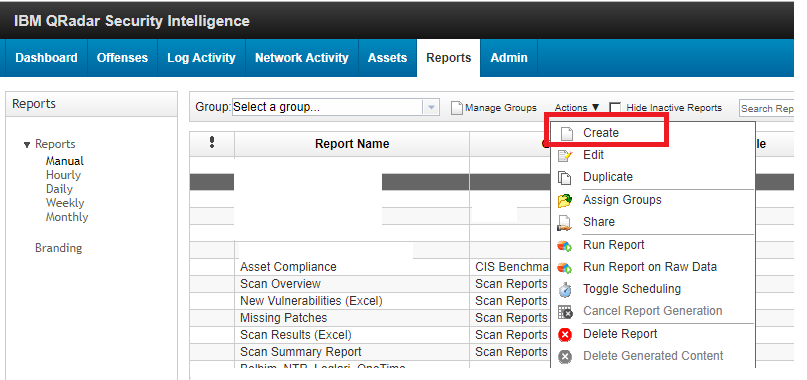Viewport: 807px width, 380px height.
Task: Click the exclamation mark column header
Action: [x=212, y=143]
